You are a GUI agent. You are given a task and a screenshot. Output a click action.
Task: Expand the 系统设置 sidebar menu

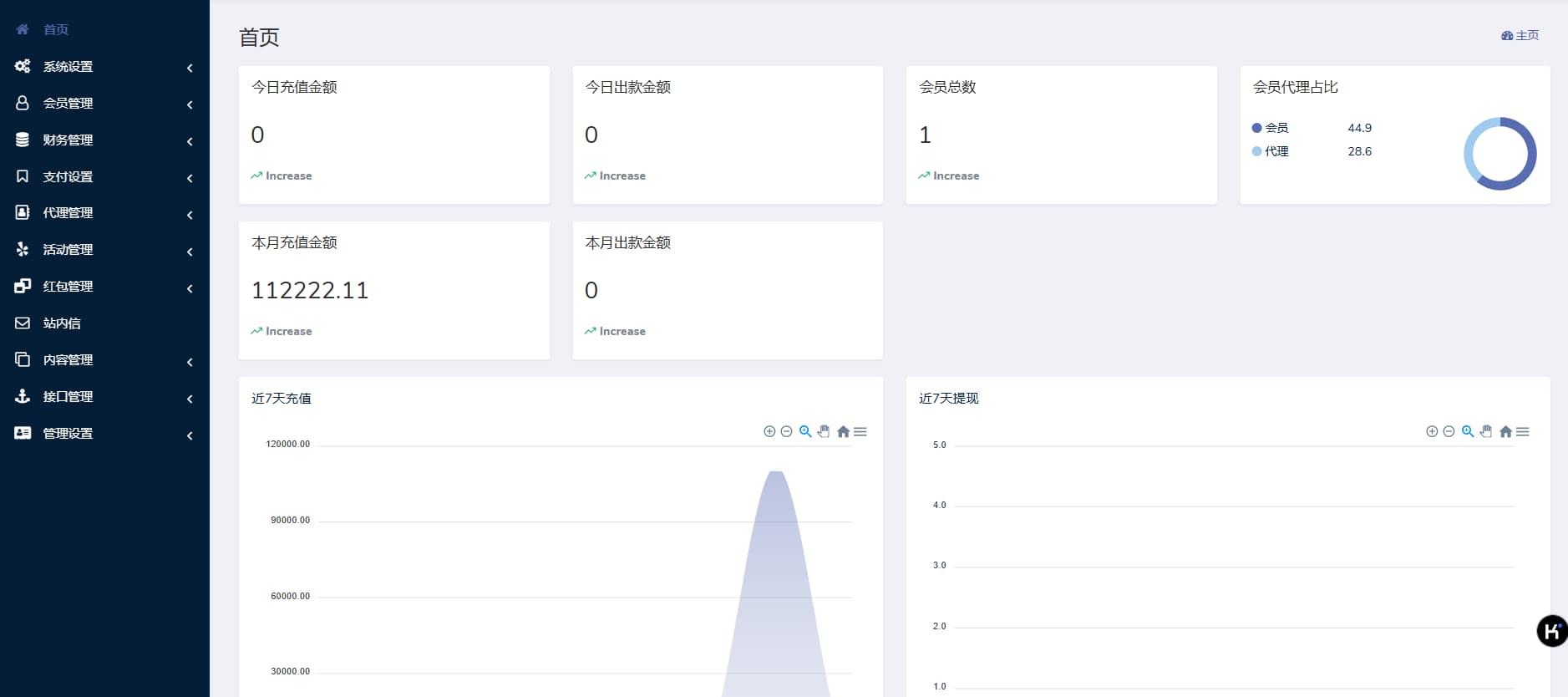click(x=68, y=67)
